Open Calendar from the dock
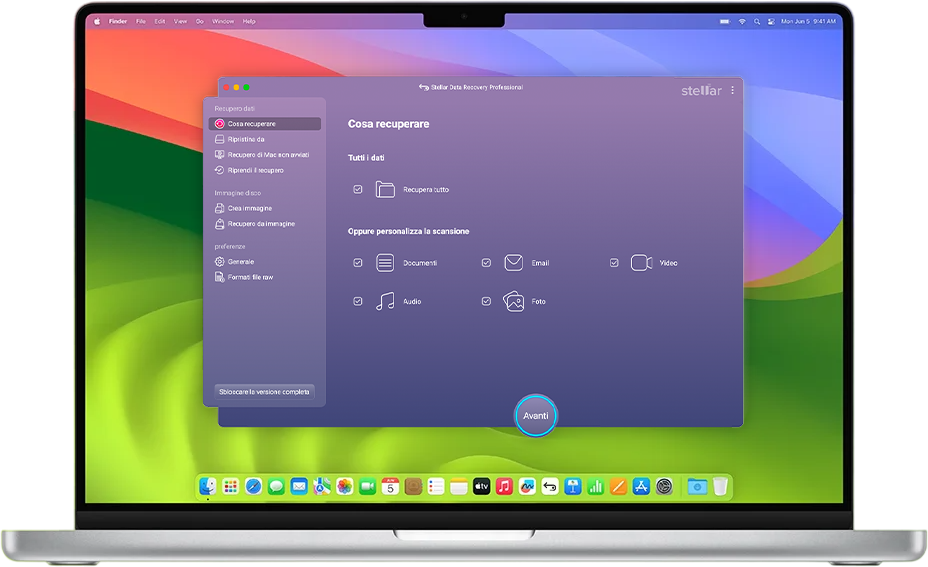This screenshot has width=928, height=567. (x=391, y=487)
